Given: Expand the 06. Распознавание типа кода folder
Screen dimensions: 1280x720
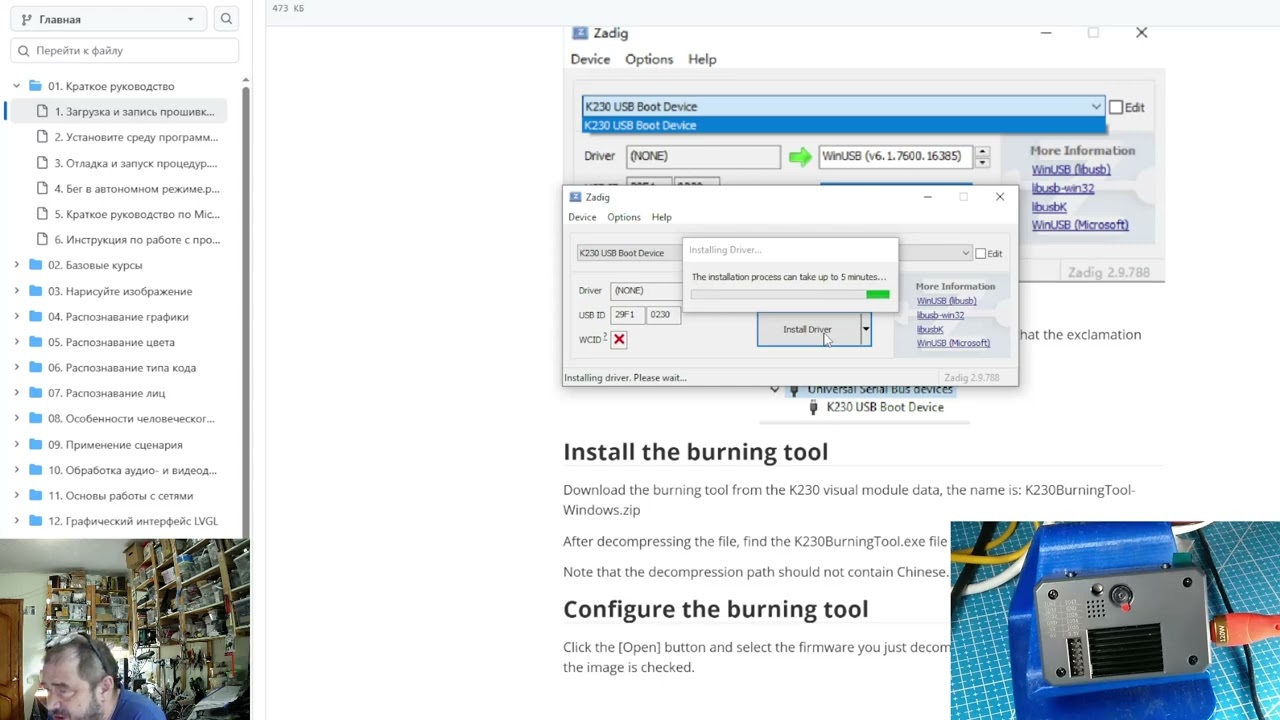Looking at the screenshot, I should 16,367.
